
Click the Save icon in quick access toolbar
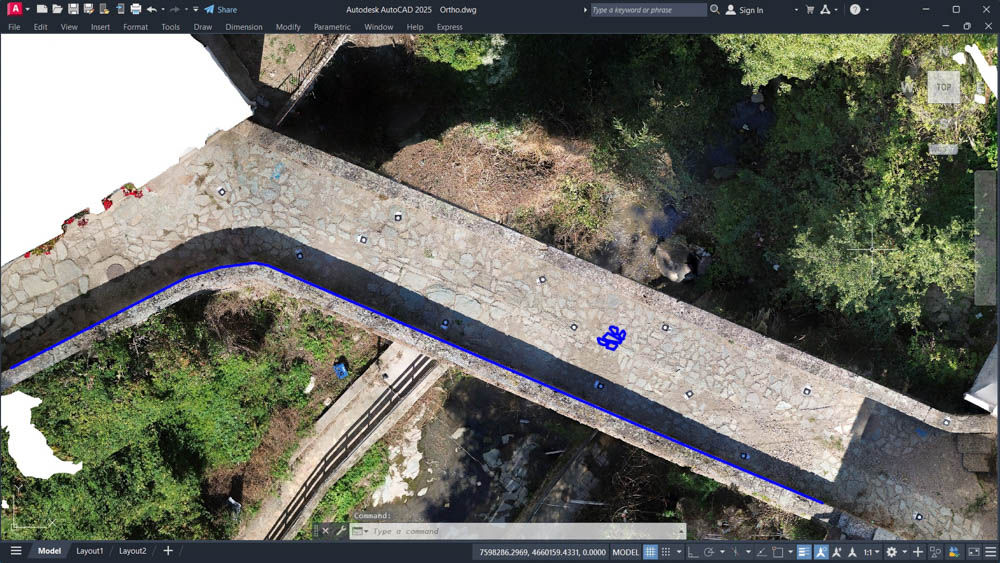[x=73, y=9]
